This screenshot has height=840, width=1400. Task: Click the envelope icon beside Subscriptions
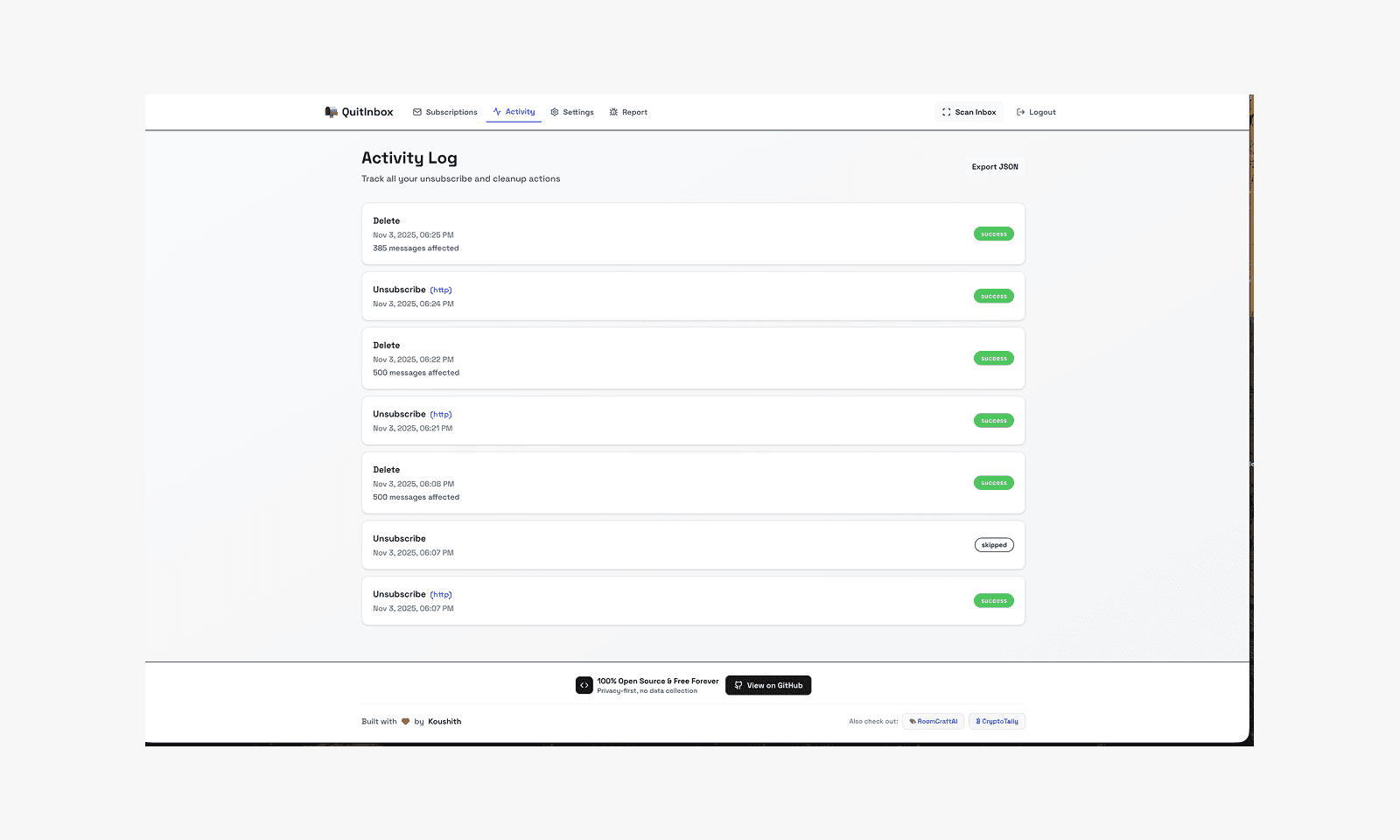tap(417, 111)
